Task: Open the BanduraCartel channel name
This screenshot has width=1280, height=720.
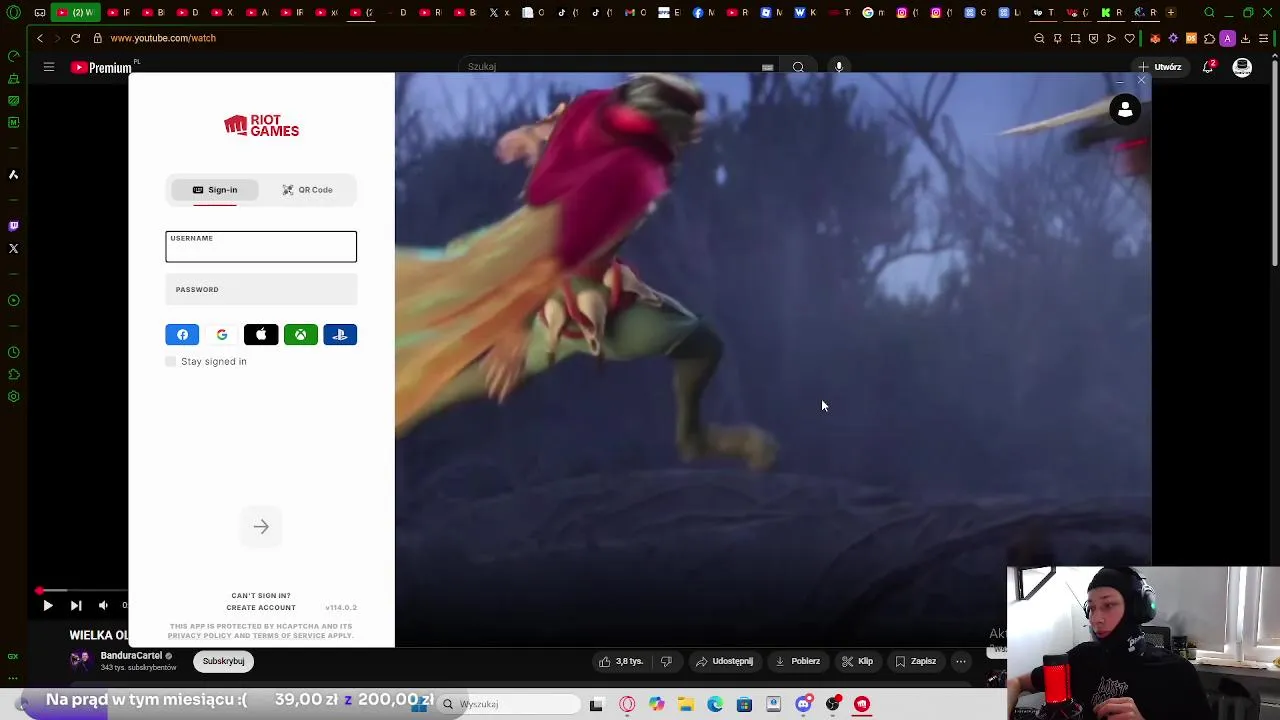Action: point(131,656)
